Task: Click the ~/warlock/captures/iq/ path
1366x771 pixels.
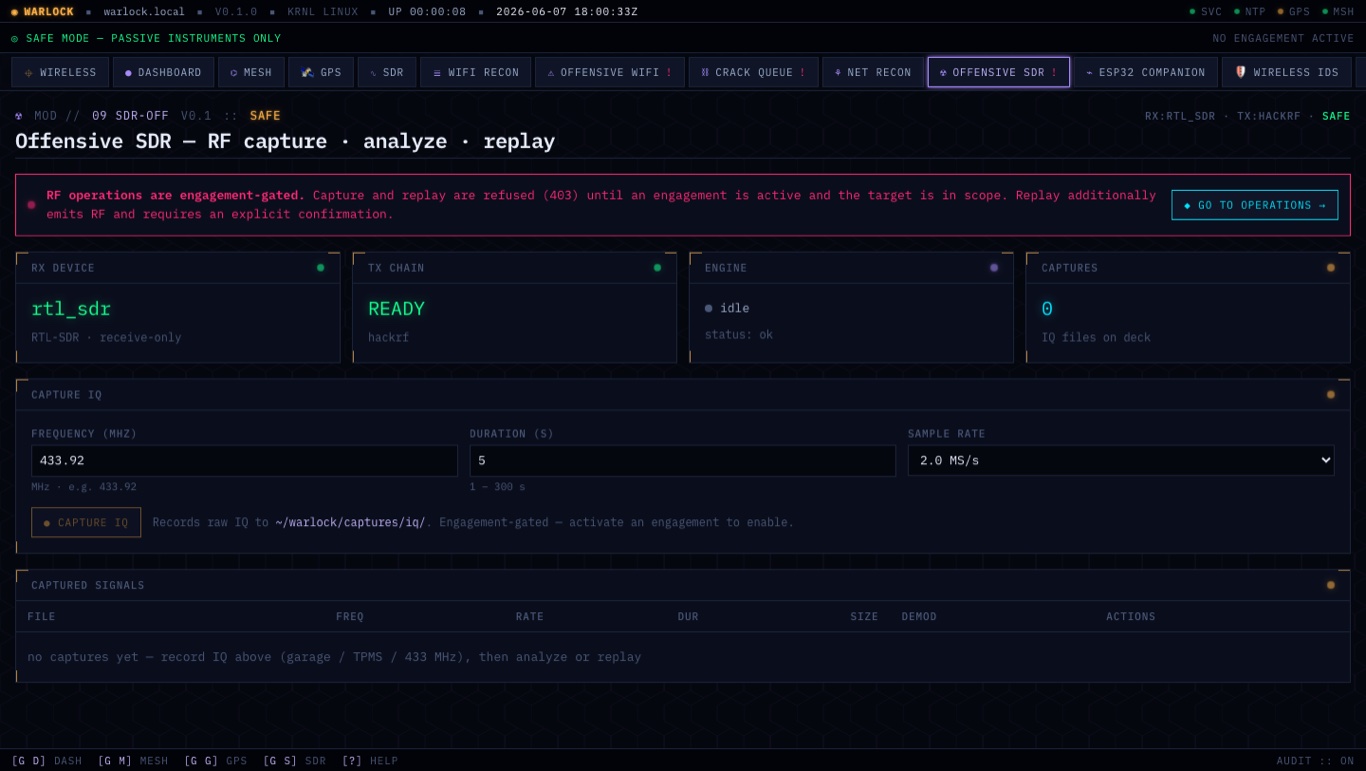Action: (x=350, y=522)
